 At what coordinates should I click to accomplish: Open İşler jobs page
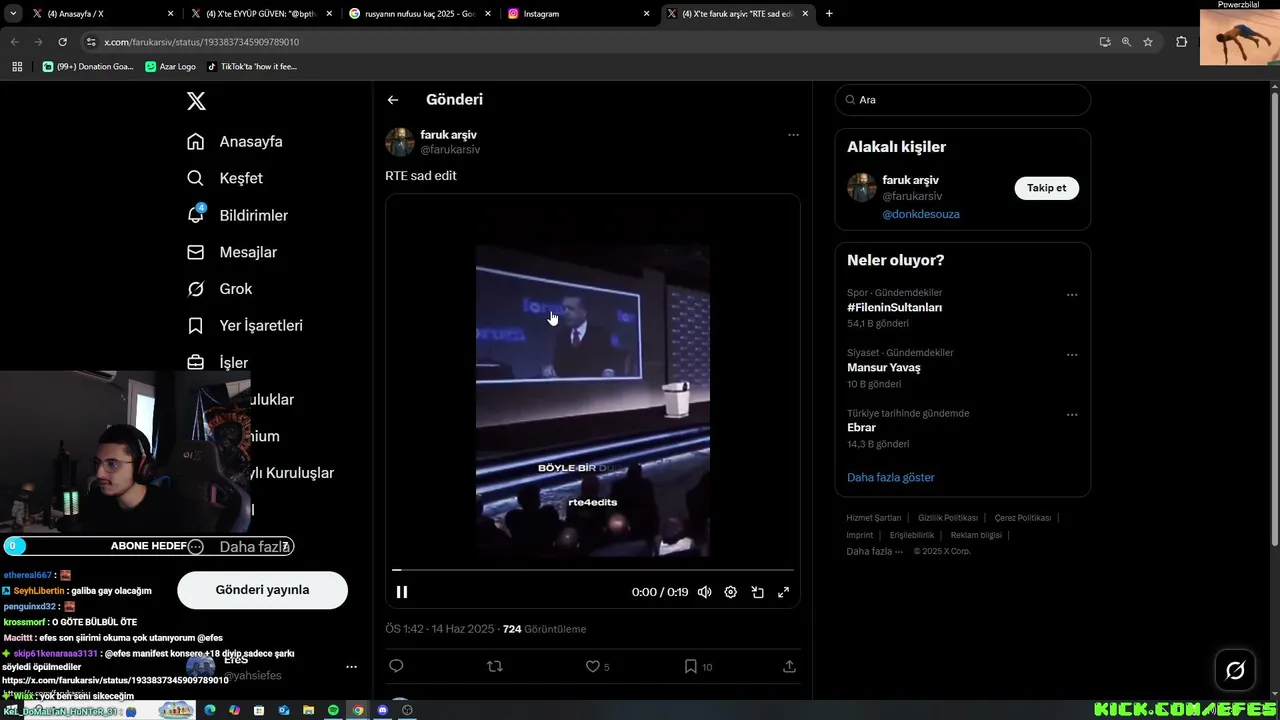pyautogui.click(x=218, y=362)
